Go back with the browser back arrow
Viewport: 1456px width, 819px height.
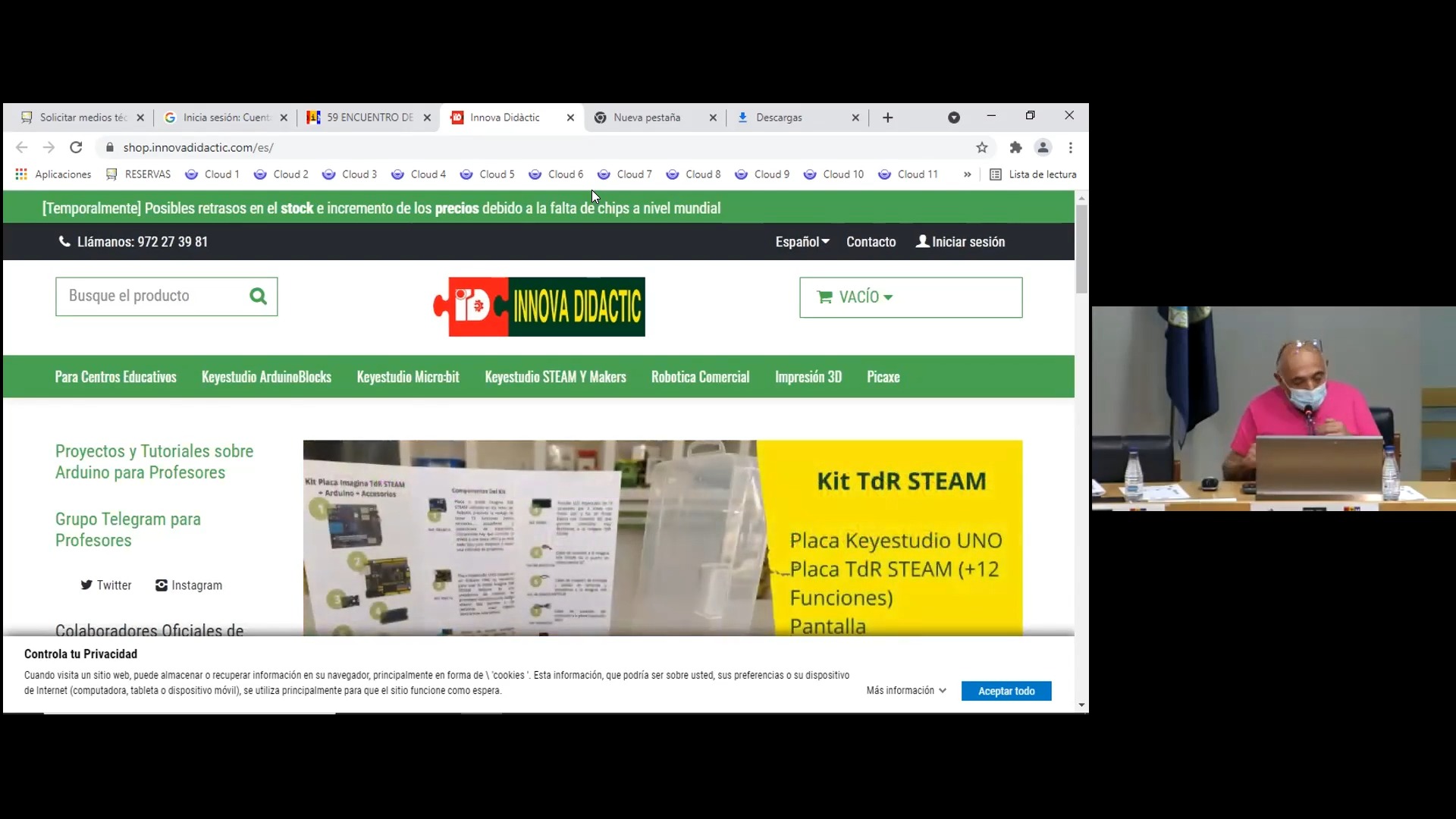tap(22, 147)
